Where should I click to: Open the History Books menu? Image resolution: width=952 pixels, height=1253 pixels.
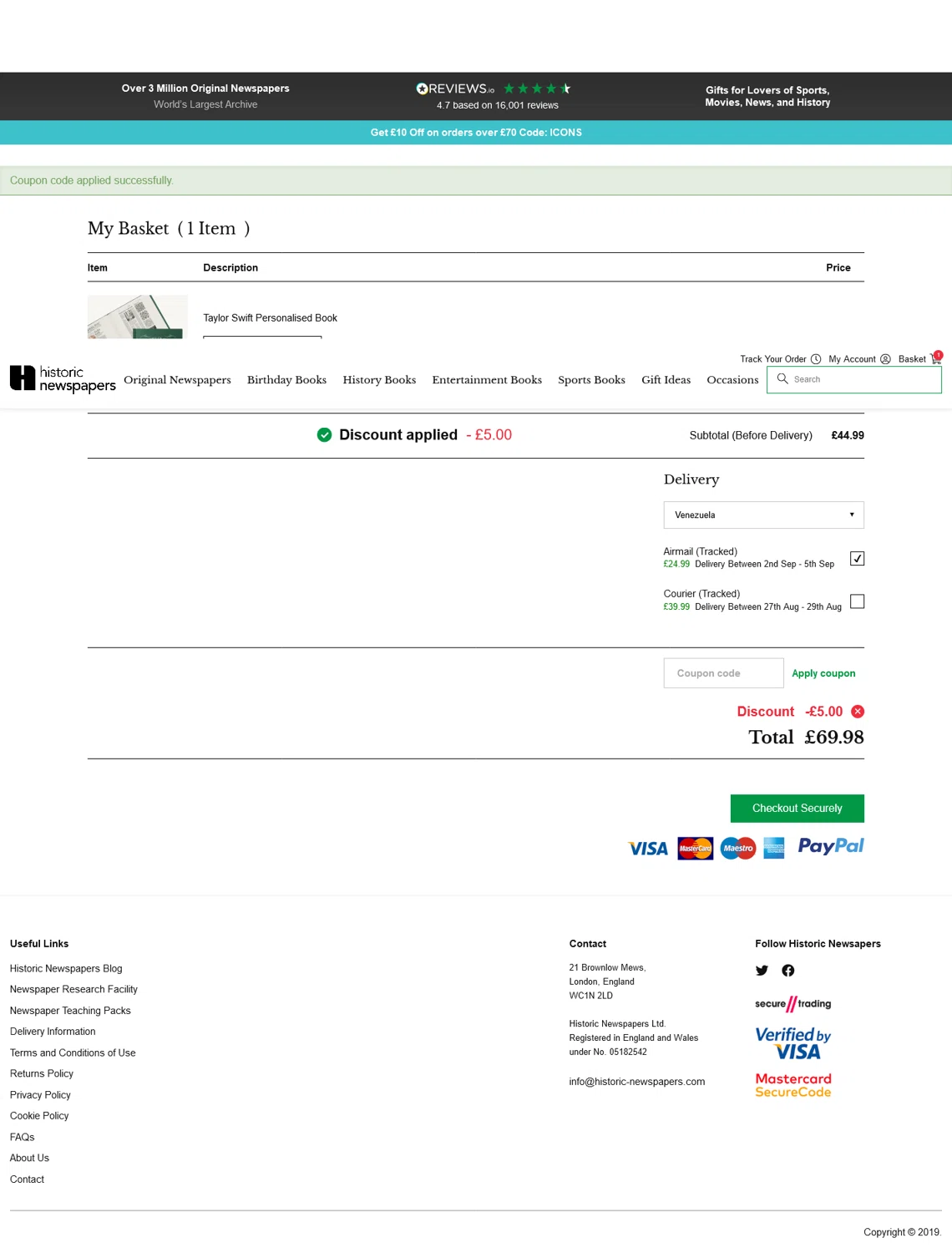[379, 380]
